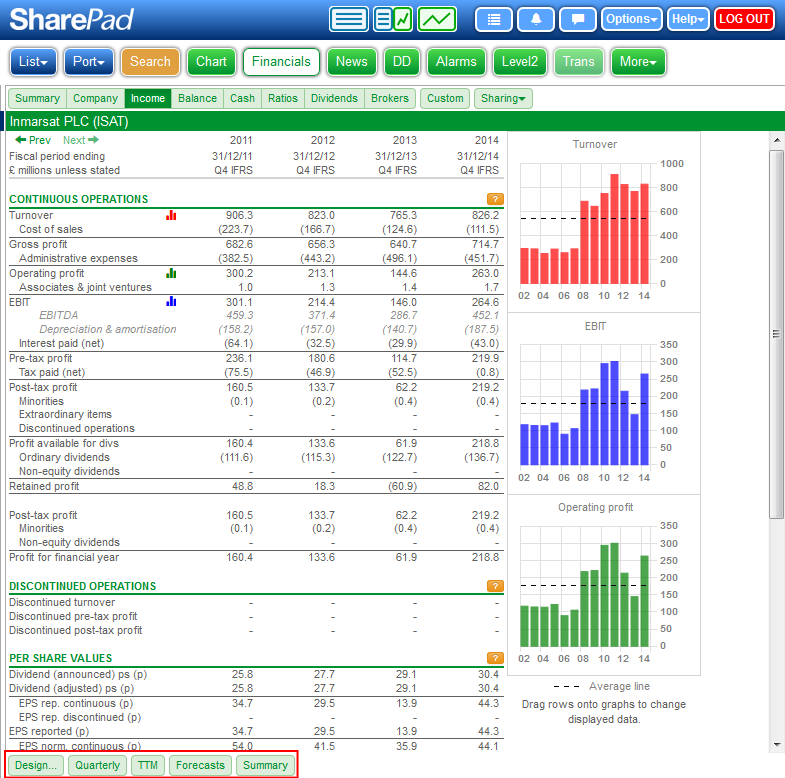Select the split list-and-chart layout icon
Image resolution: width=785 pixels, height=778 pixels.
pos(392,20)
